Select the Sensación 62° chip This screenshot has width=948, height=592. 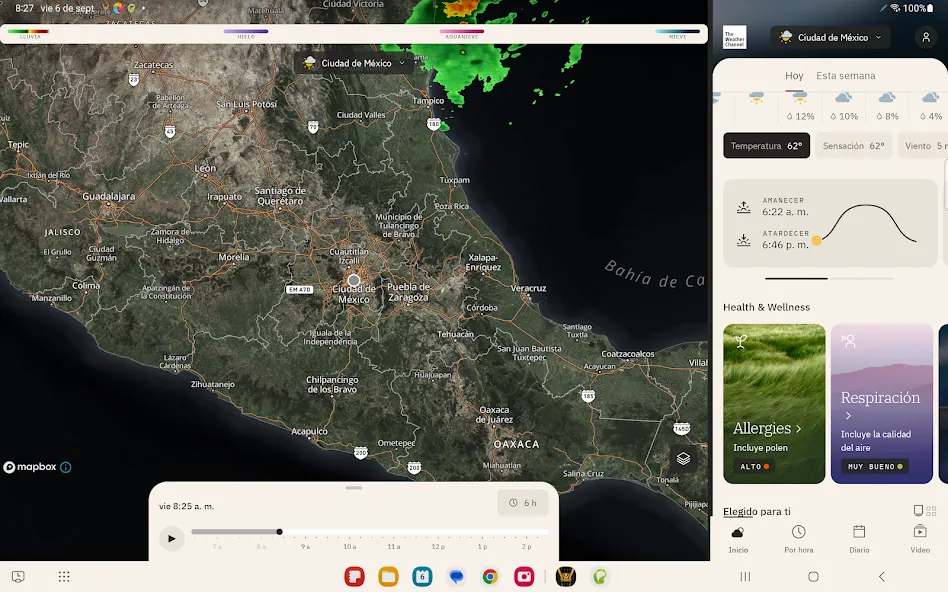point(853,146)
